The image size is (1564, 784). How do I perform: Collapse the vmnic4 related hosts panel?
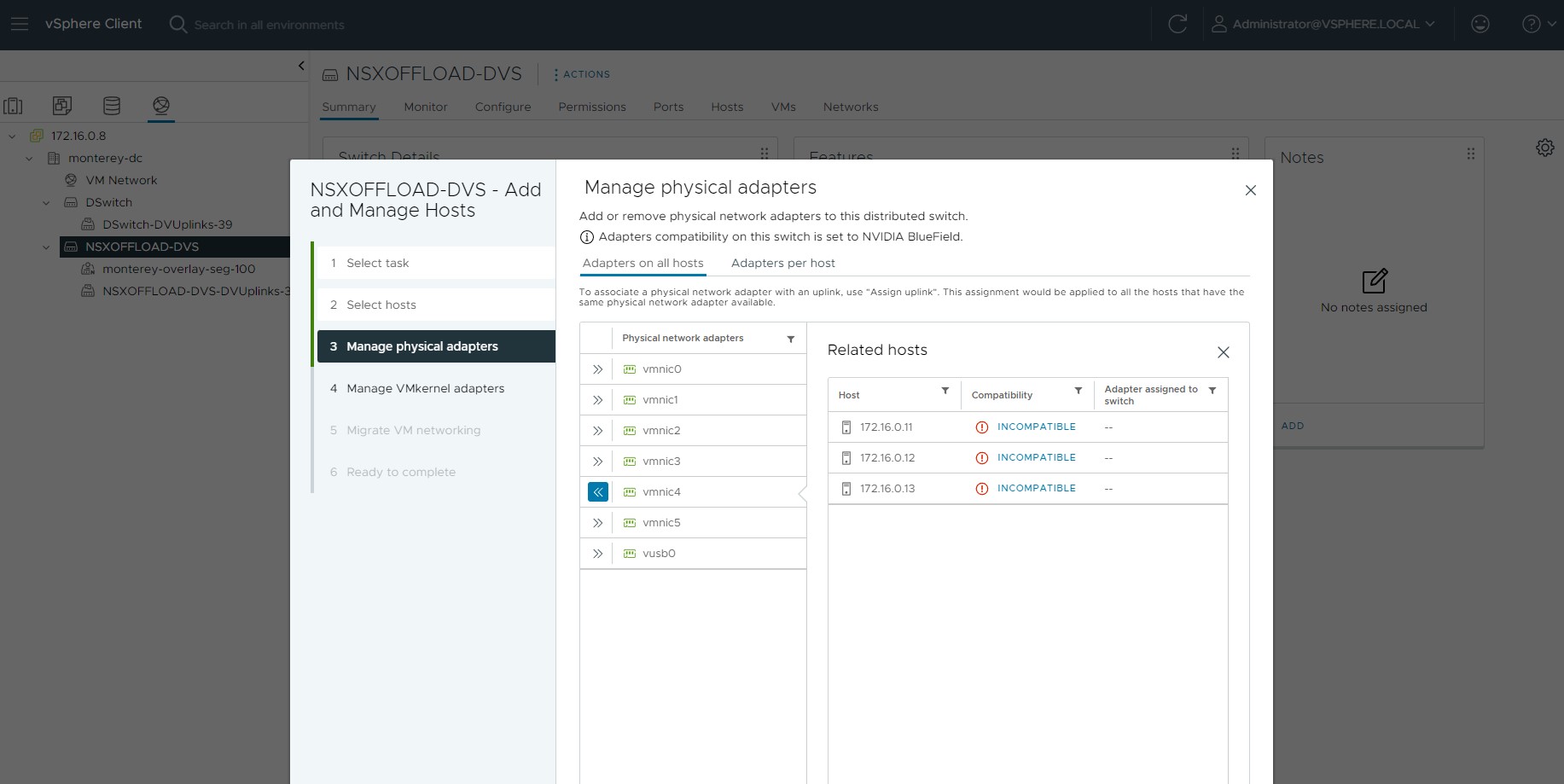tap(597, 492)
